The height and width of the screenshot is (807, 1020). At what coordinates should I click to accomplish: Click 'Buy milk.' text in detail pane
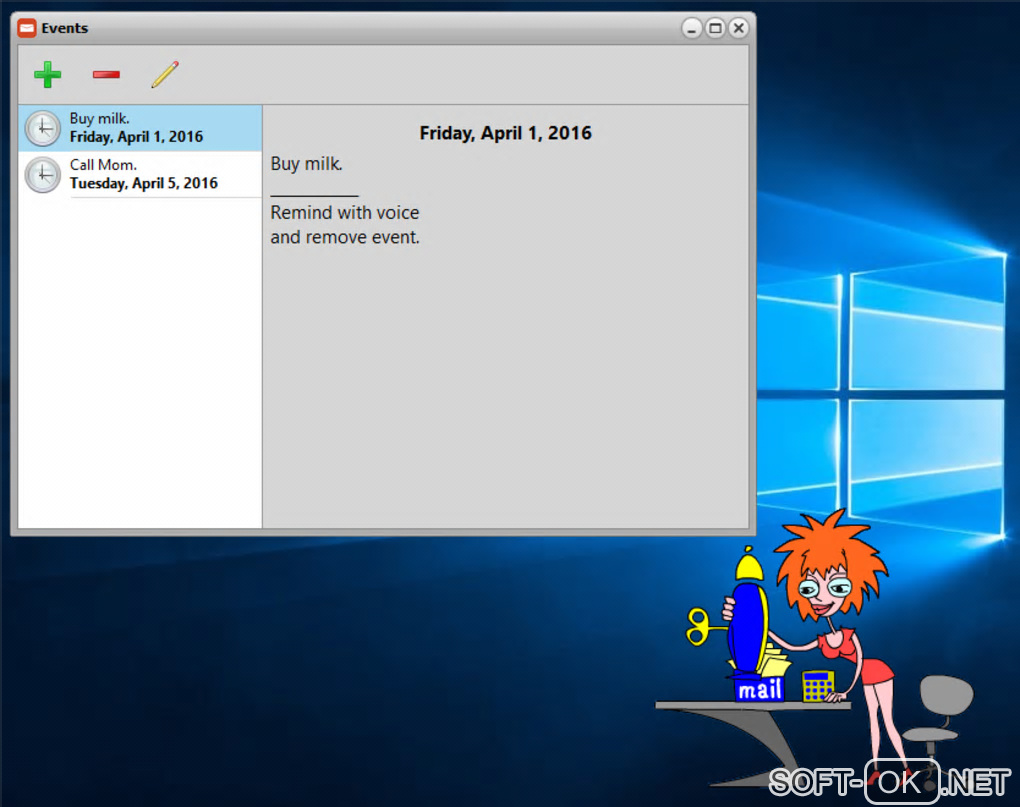click(x=306, y=164)
